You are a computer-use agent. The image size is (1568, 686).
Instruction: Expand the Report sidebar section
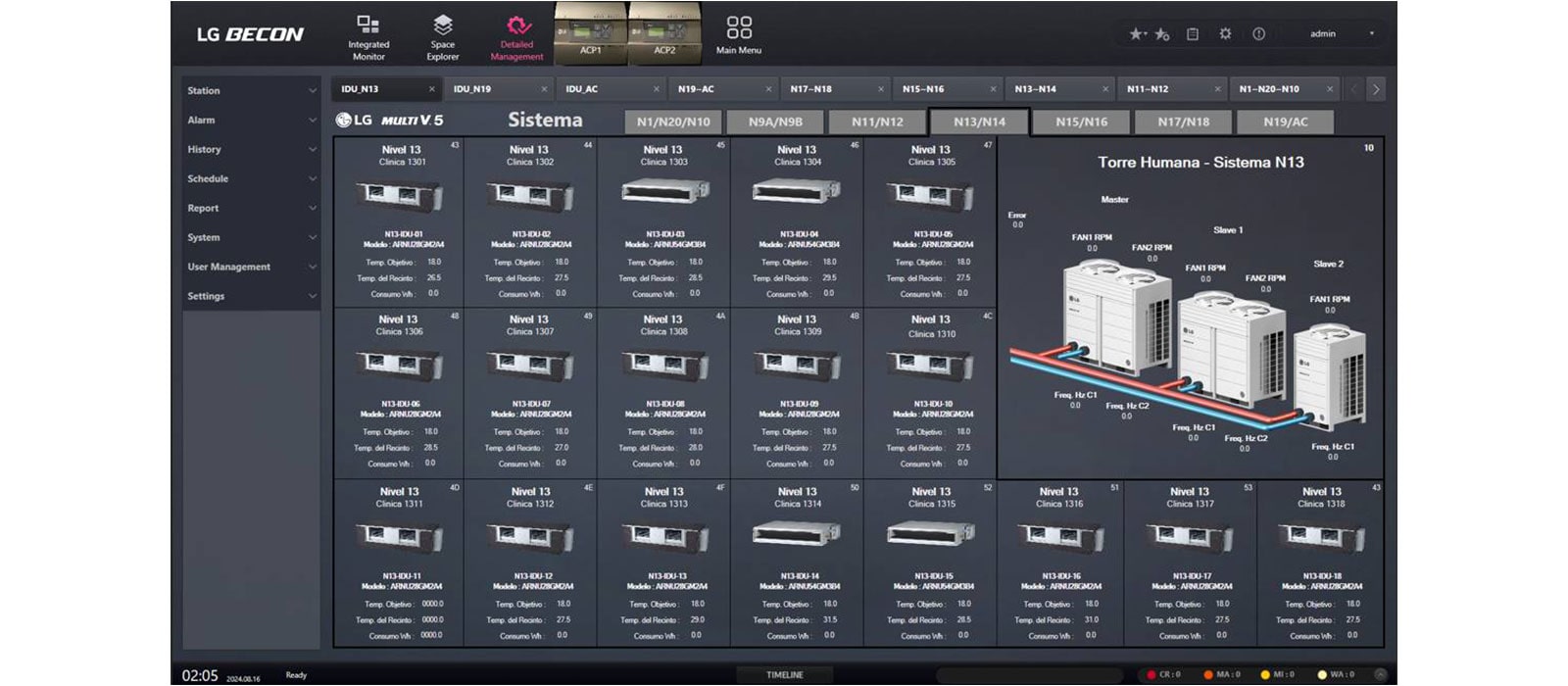pyautogui.click(x=251, y=208)
